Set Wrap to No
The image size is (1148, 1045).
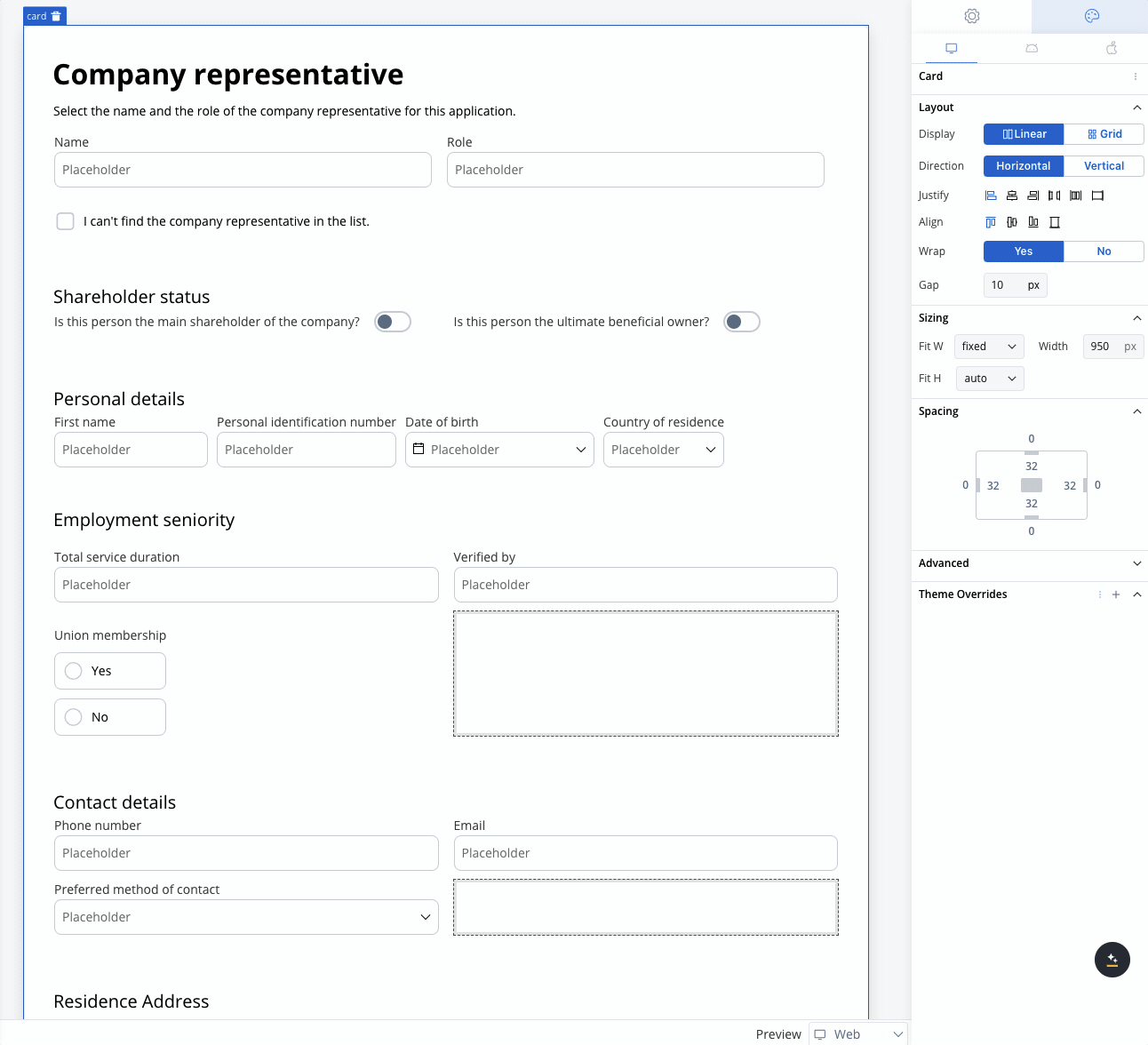pyautogui.click(x=1104, y=251)
